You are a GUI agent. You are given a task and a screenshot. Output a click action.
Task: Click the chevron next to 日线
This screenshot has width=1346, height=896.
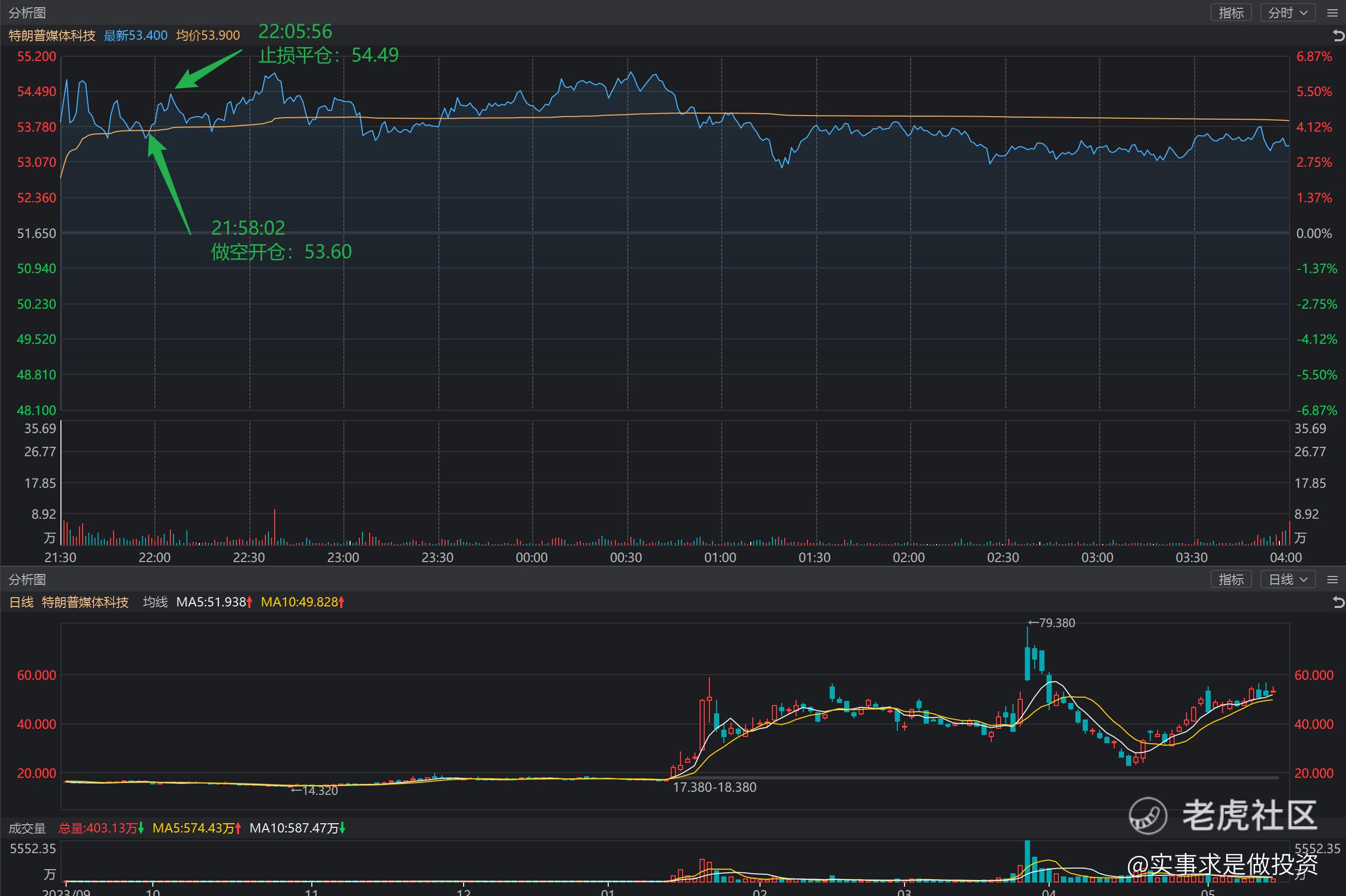(1304, 580)
